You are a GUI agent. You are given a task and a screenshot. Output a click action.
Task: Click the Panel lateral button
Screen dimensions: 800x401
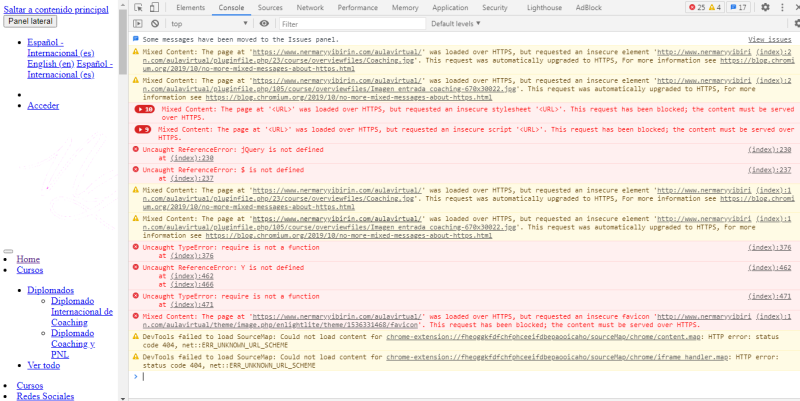point(30,21)
